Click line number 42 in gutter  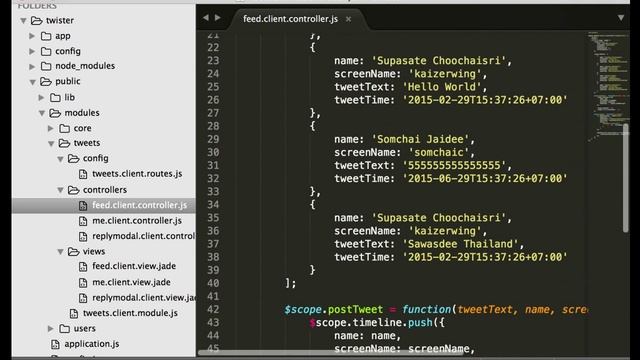tap(213, 309)
